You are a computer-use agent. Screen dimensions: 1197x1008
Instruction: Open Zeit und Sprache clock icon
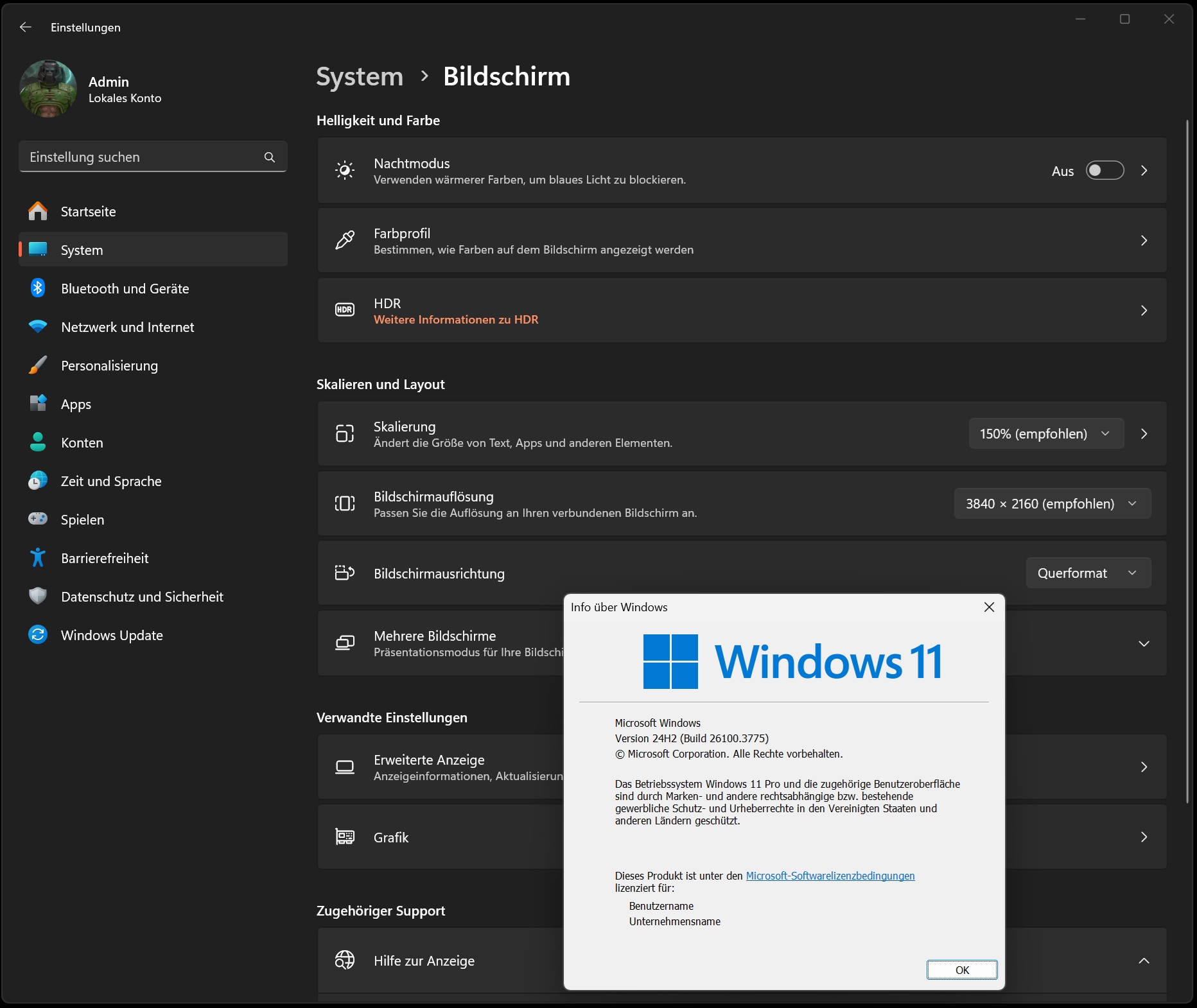38,481
